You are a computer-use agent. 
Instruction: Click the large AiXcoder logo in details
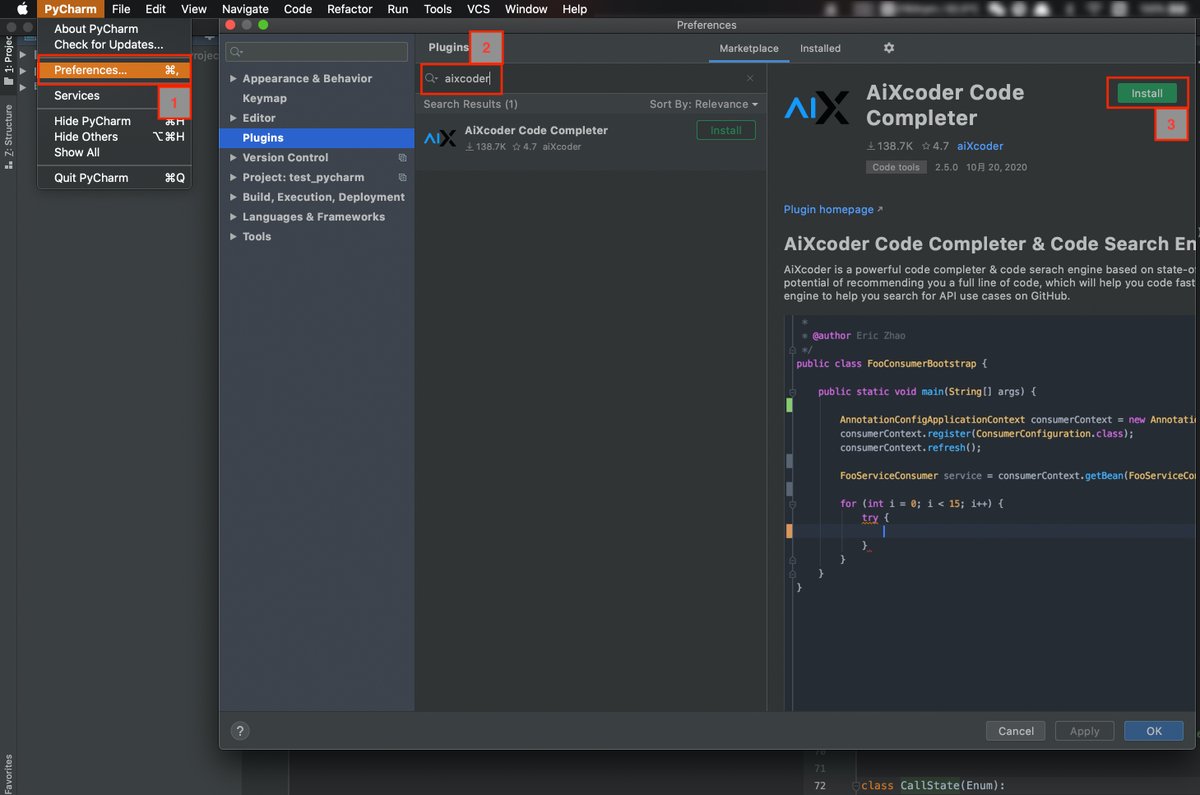click(x=817, y=107)
